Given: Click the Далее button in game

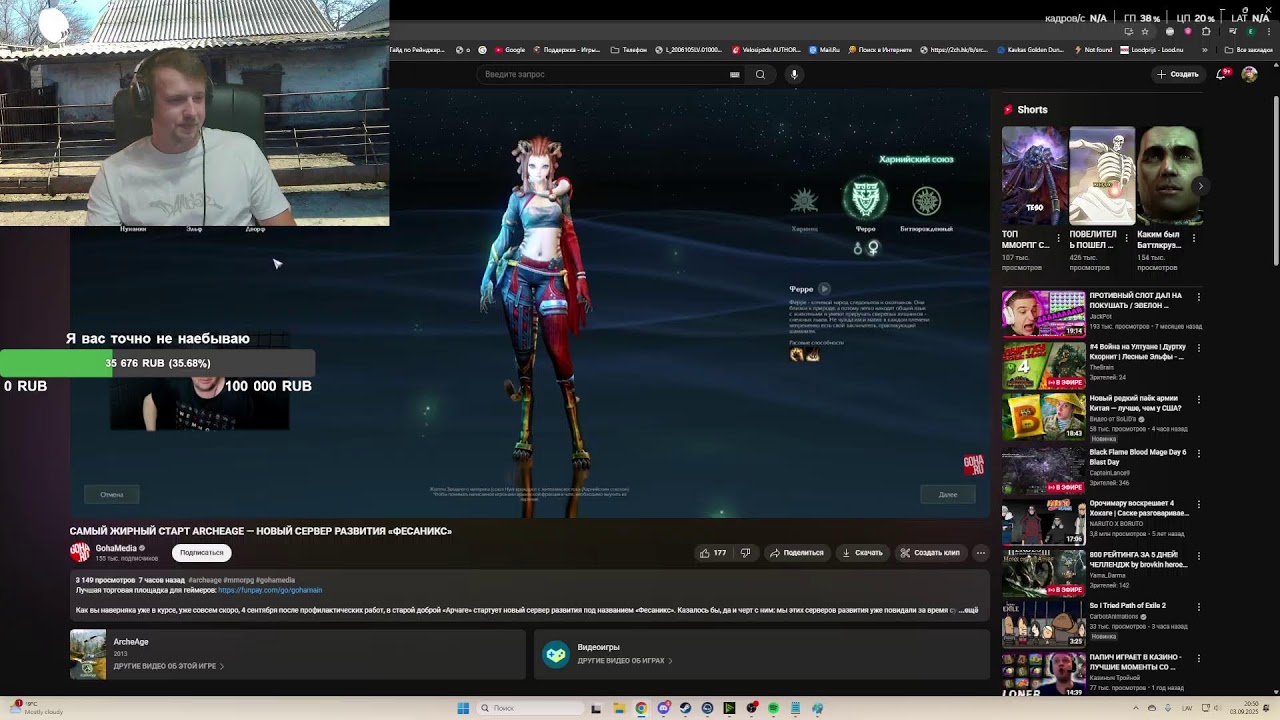Looking at the screenshot, I should (x=948, y=494).
